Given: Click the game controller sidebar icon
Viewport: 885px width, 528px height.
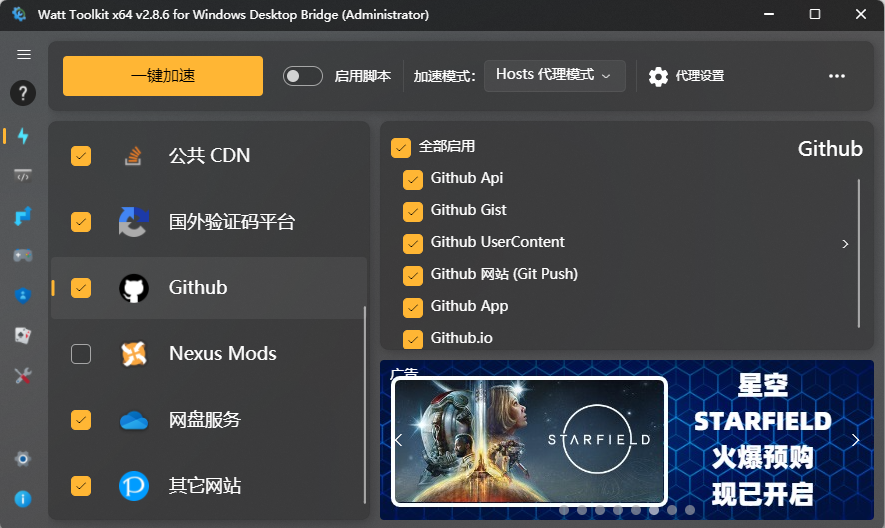Looking at the screenshot, I should (x=23, y=255).
